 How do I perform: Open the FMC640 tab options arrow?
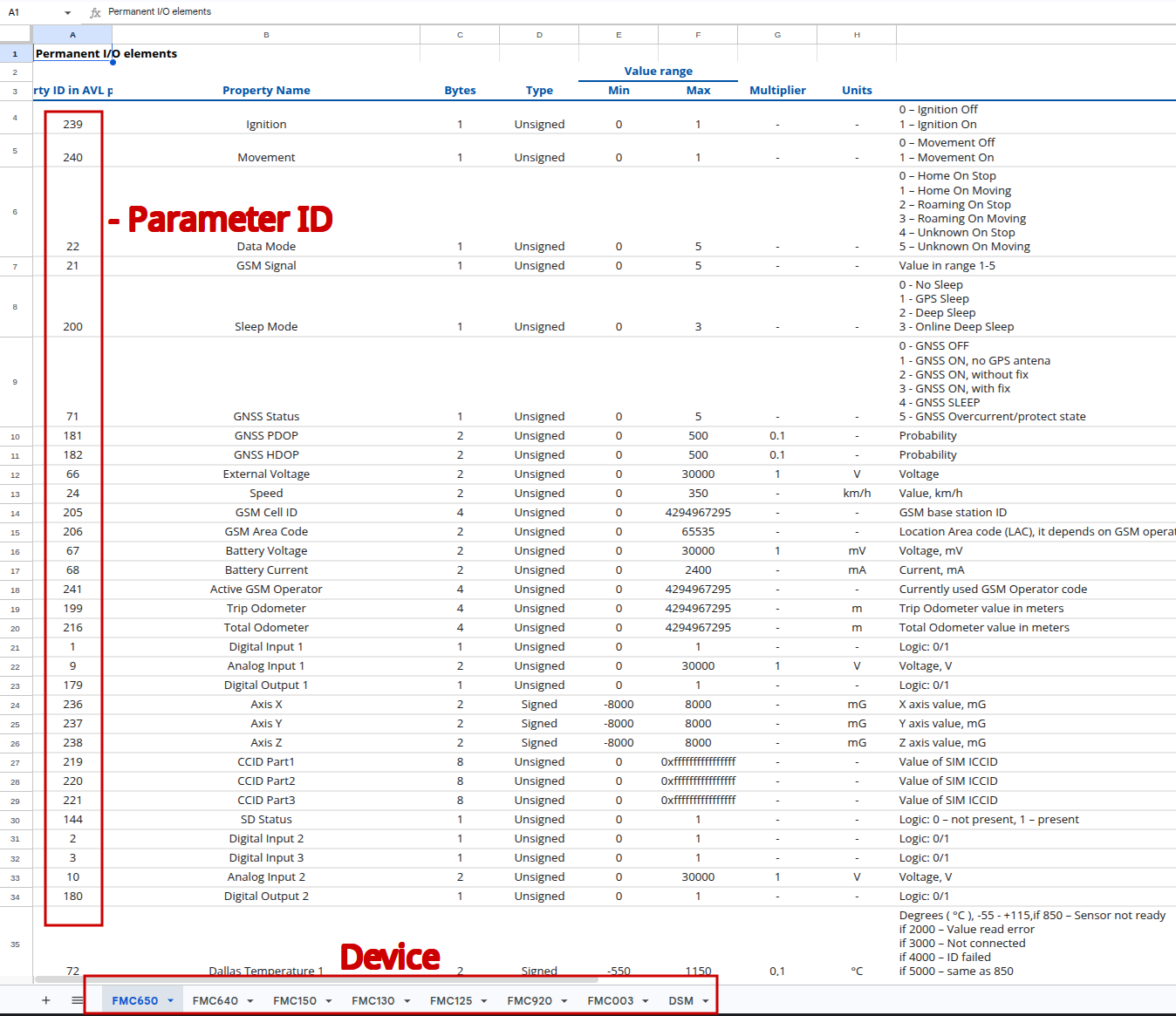pos(250,1001)
